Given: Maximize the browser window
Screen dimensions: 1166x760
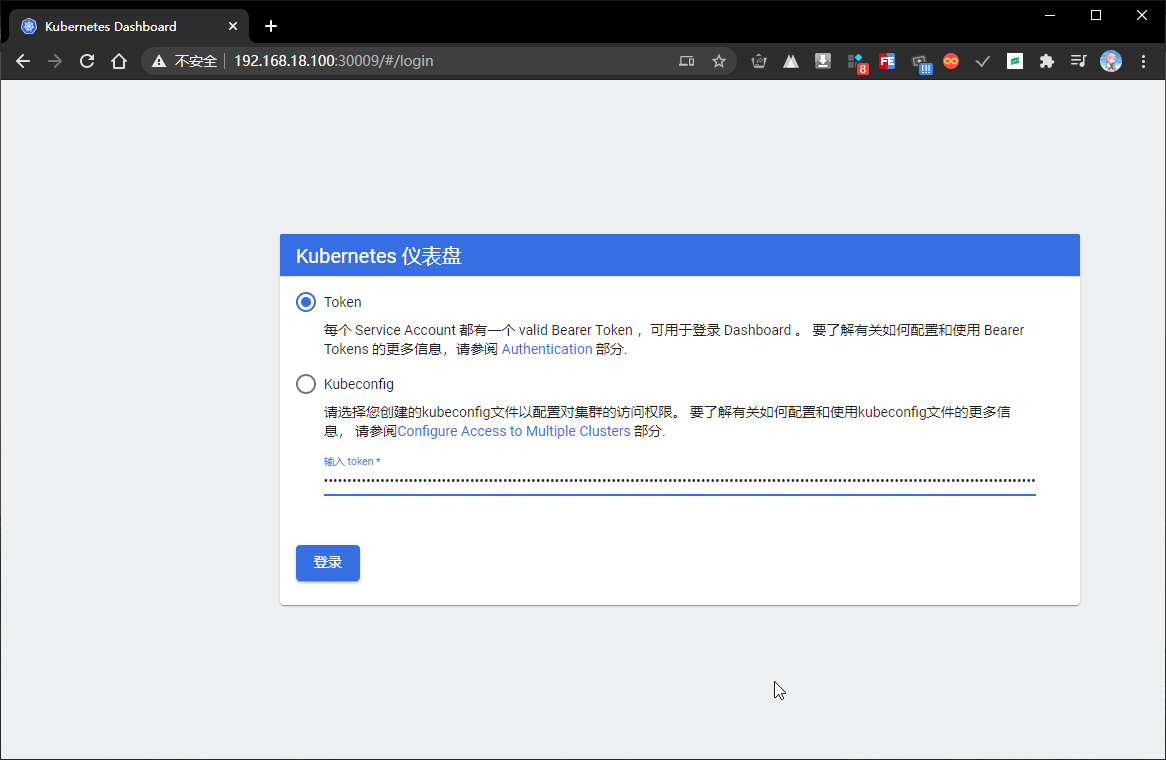Looking at the screenshot, I should click(1096, 15).
